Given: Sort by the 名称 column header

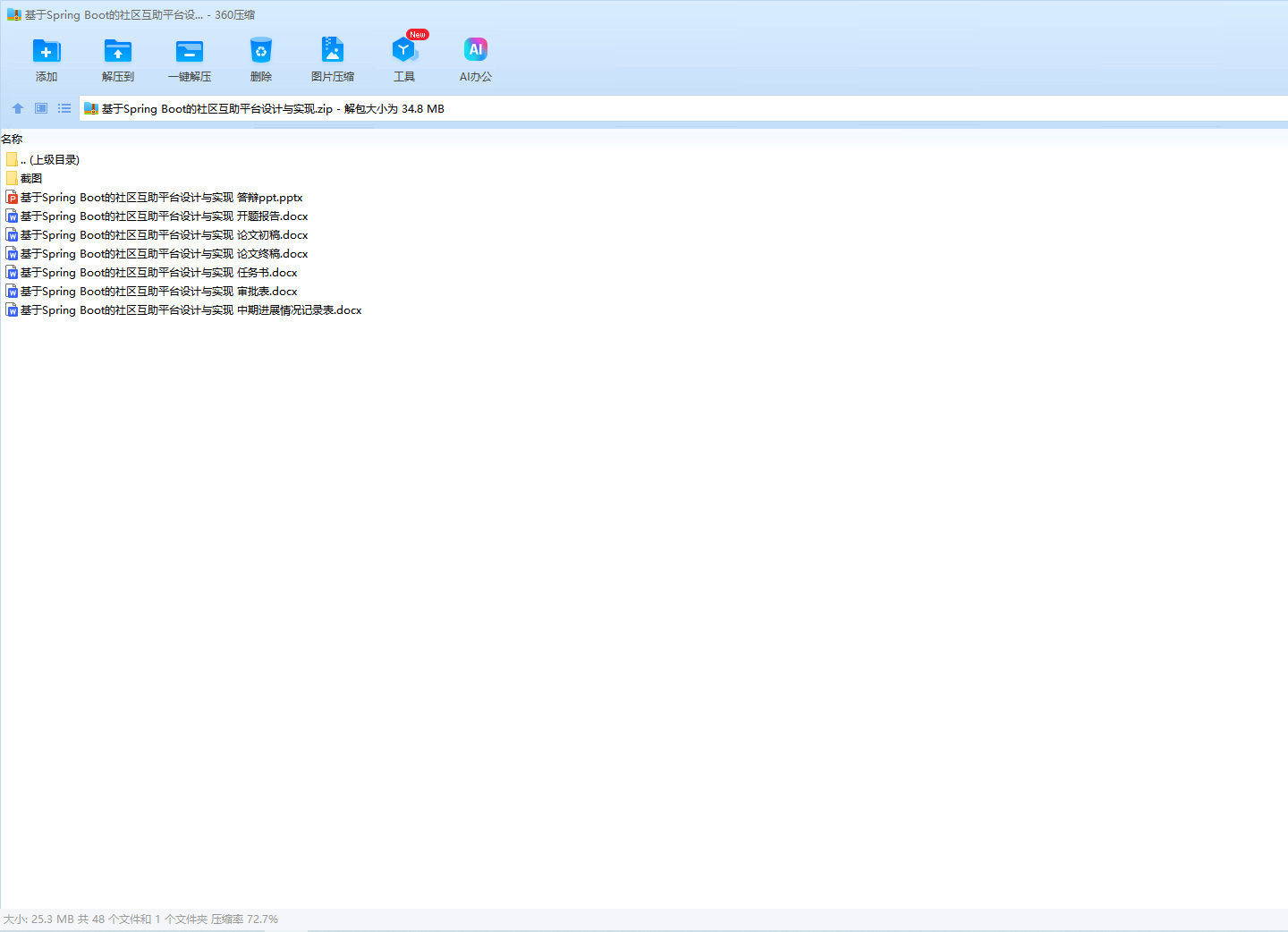Looking at the screenshot, I should point(12,139).
